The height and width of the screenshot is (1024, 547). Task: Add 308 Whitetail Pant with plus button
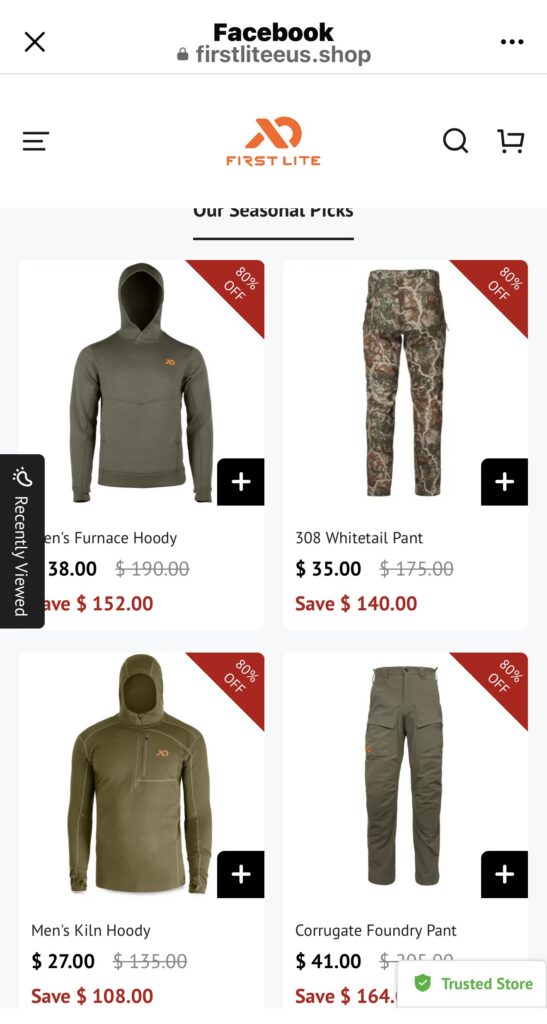pos(505,482)
